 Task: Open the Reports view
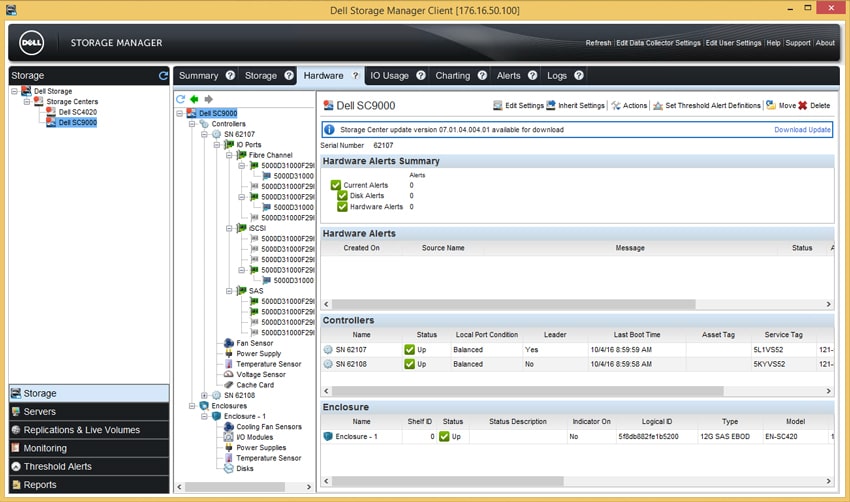[x=89, y=485]
